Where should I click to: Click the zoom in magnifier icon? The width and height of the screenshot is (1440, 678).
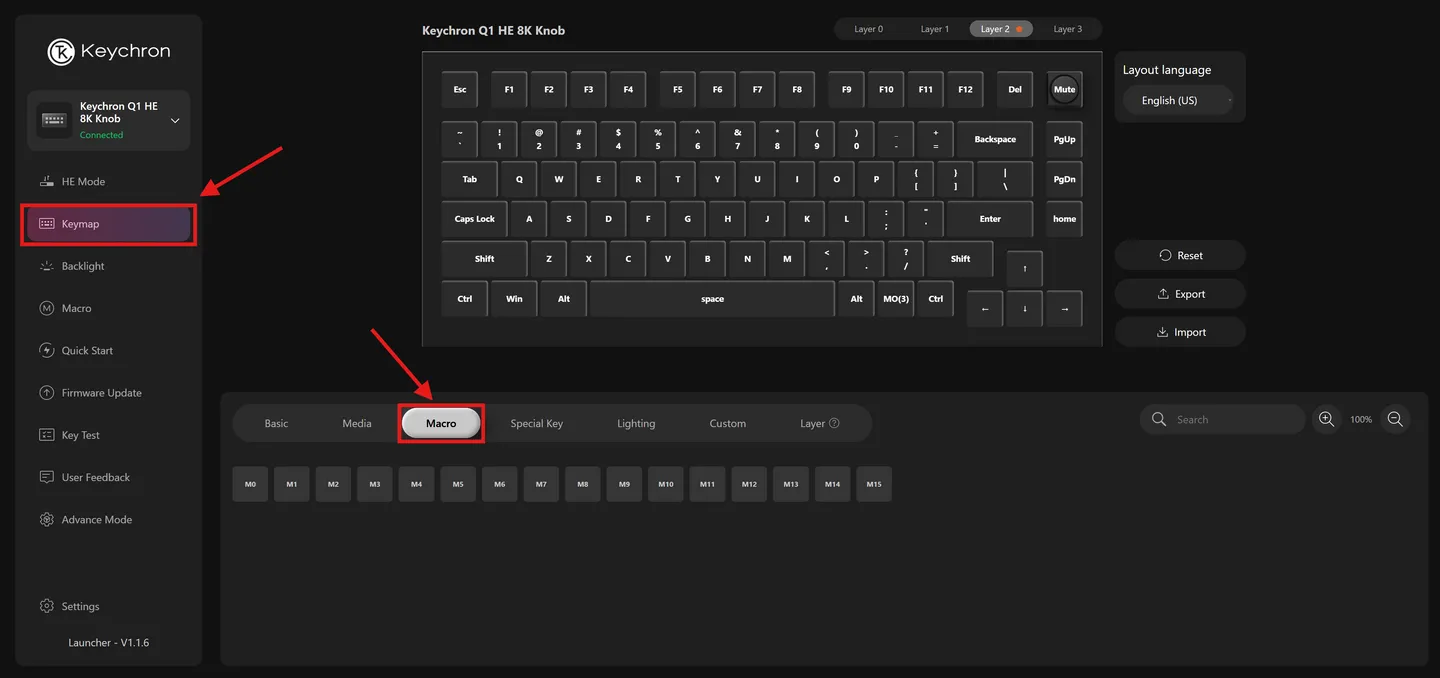click(1326, 420)
